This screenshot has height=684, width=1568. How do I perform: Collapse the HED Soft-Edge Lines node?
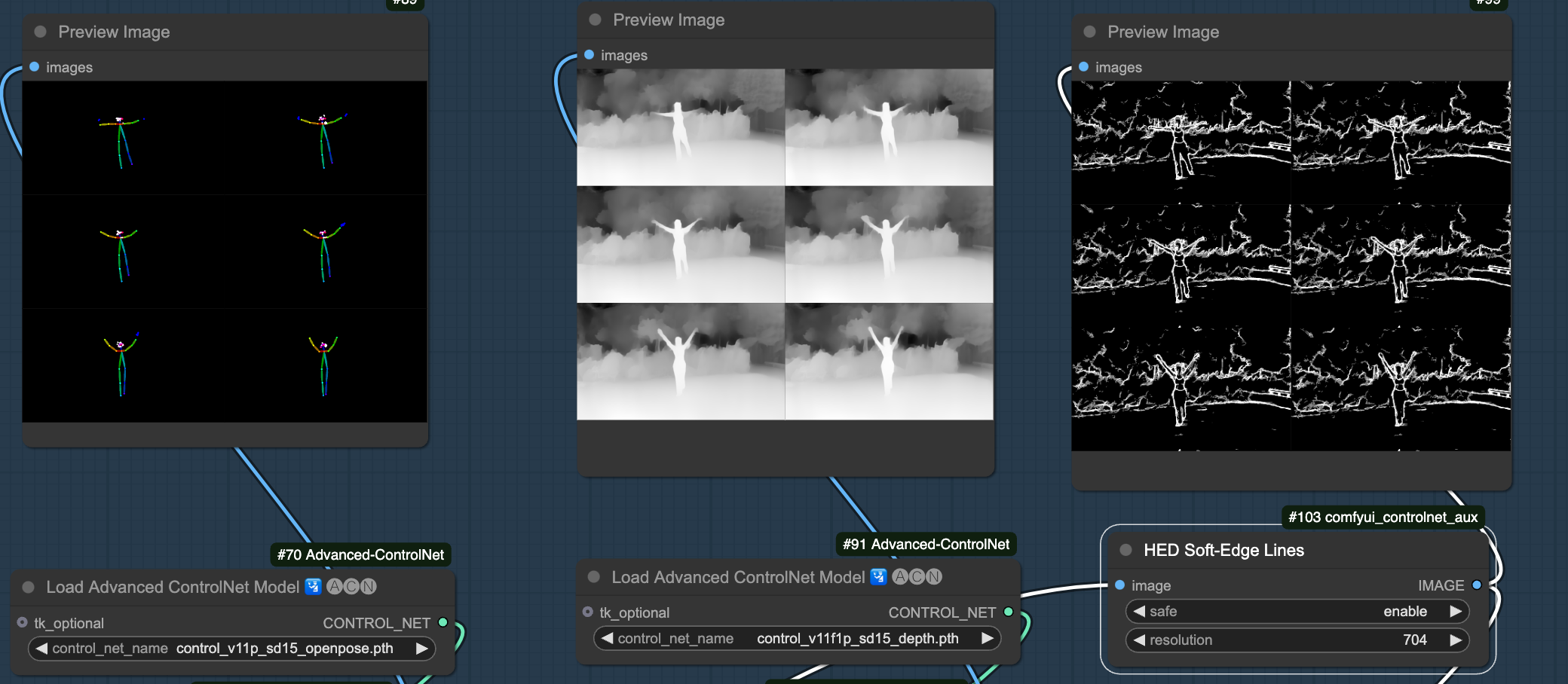click(x=1125, y=550)
